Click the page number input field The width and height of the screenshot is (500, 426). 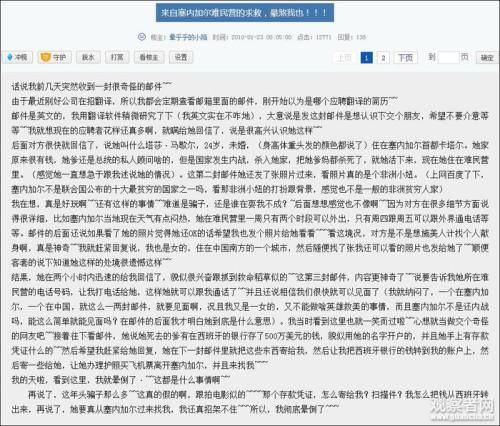click(448, 58)
